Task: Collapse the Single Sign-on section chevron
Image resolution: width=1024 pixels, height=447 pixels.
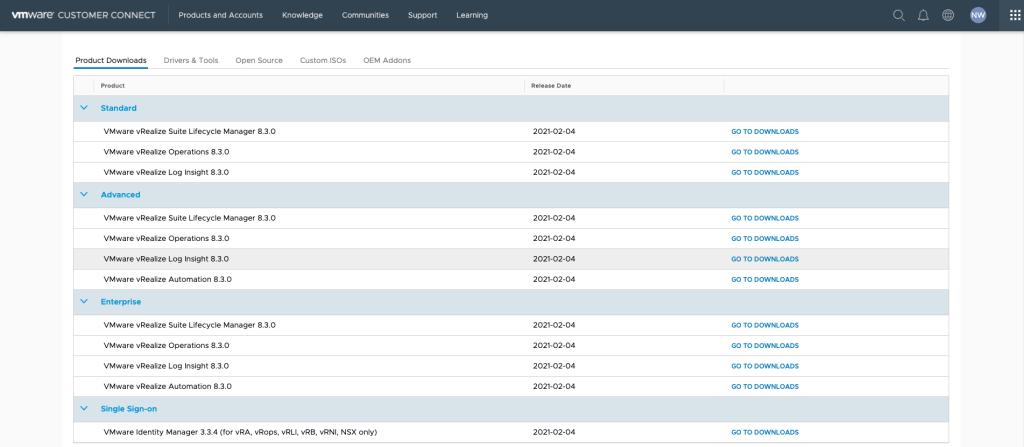Action: pyautogui.click(x=84, y=409)
